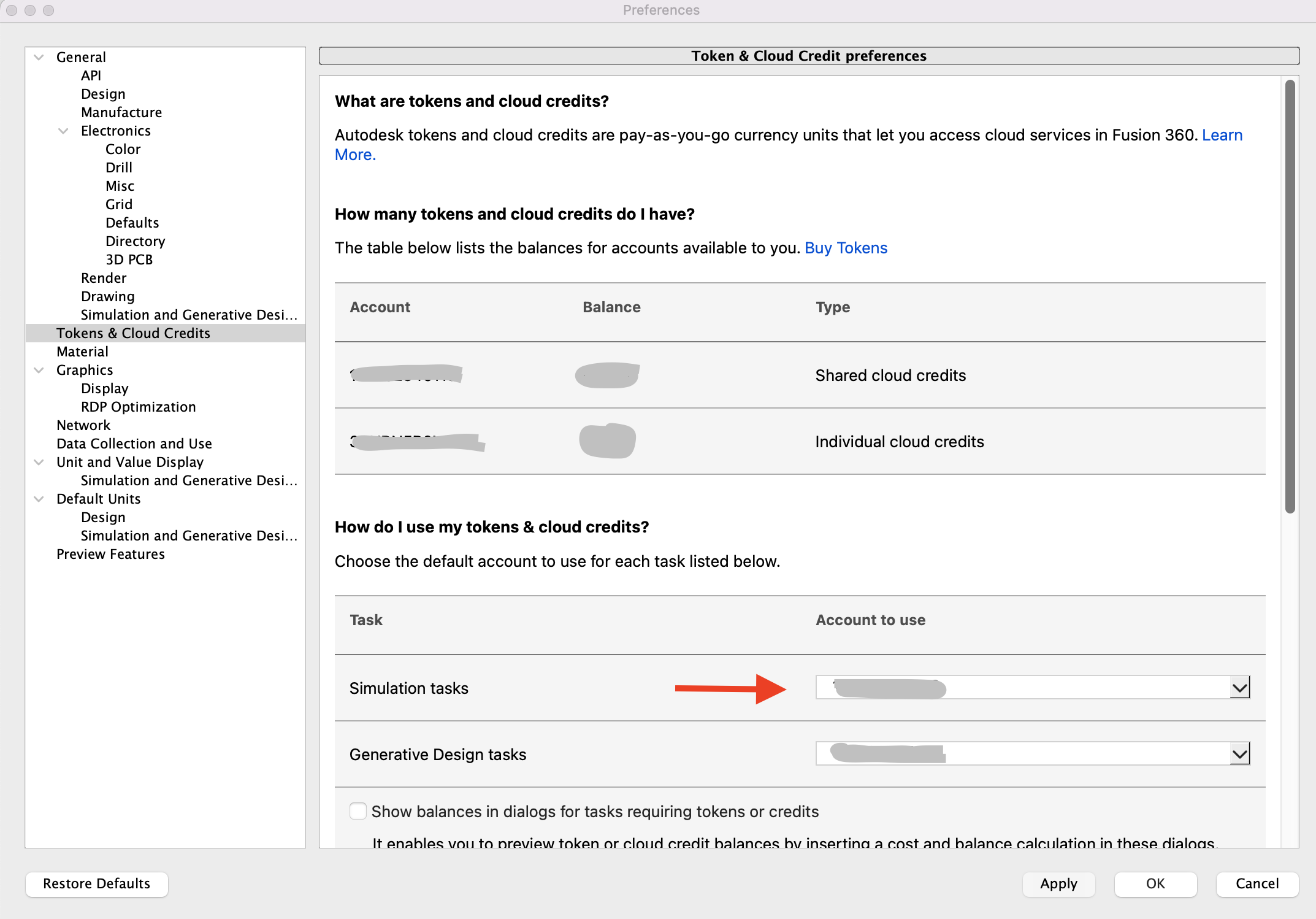Select API preferences item

coord(91,75)
